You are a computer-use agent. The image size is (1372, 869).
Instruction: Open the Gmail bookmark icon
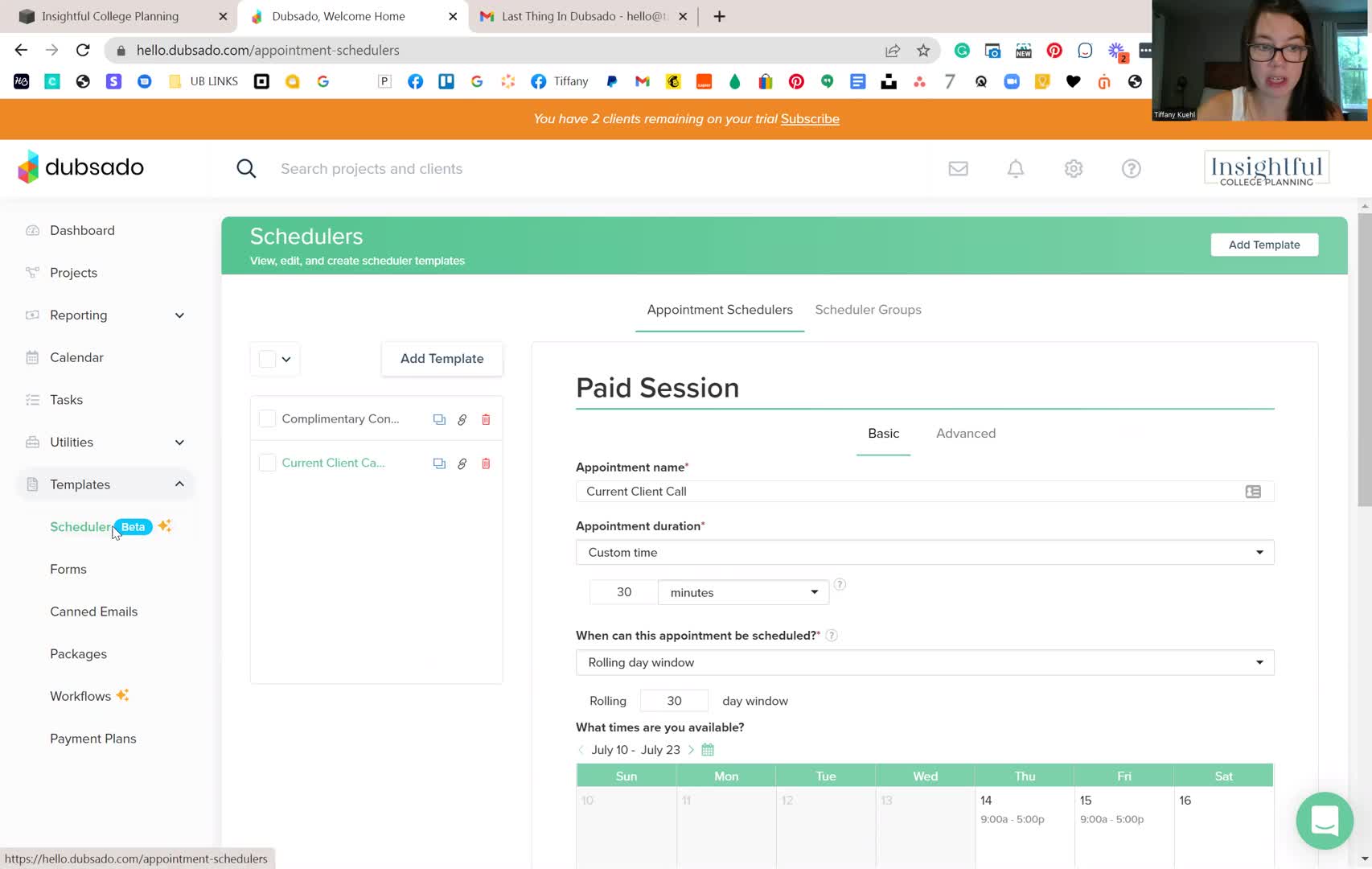(x=642, y=81)
